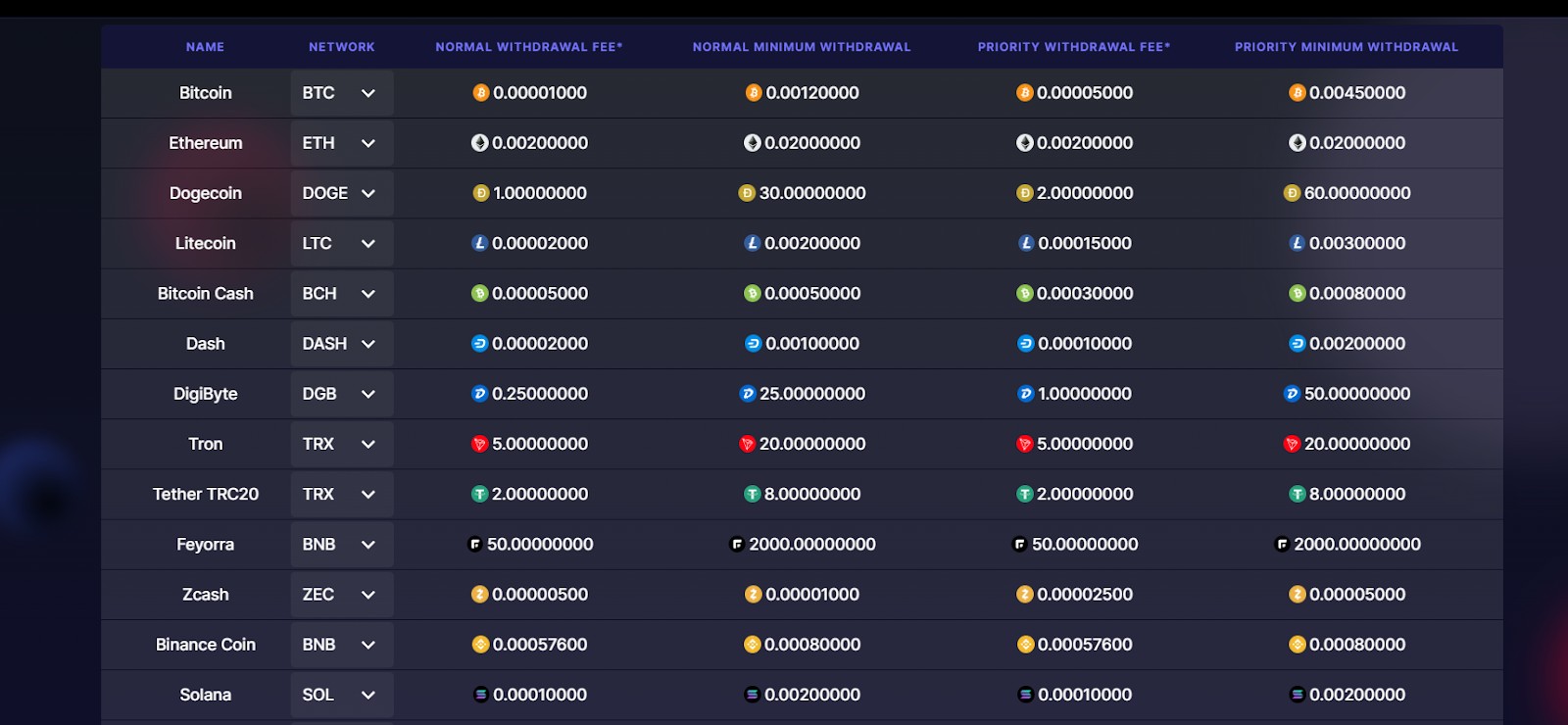This screenshot has width=1568, height=725.
Task: Click Binance Coin icon beside normal fee 0.00057600
Action: (481, 645)
